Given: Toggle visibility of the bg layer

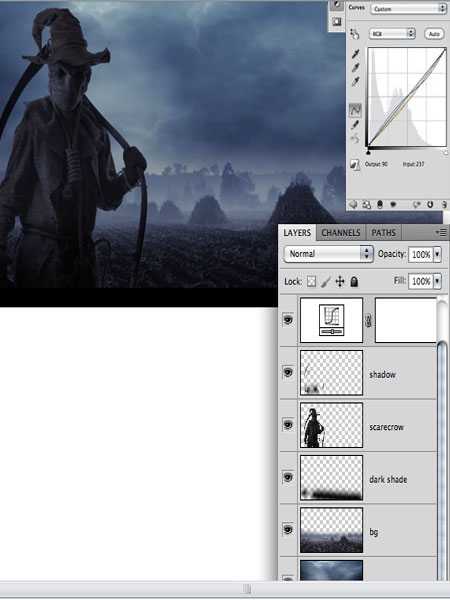Looking at the screenshot, I should click(x=288, y=530).
